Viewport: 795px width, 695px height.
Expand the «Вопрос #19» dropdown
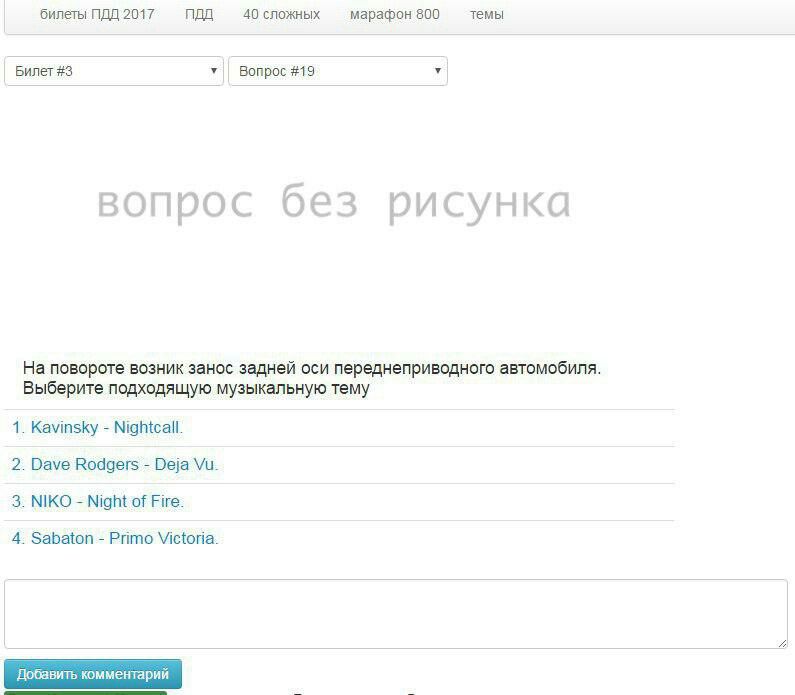coord(338,71)
